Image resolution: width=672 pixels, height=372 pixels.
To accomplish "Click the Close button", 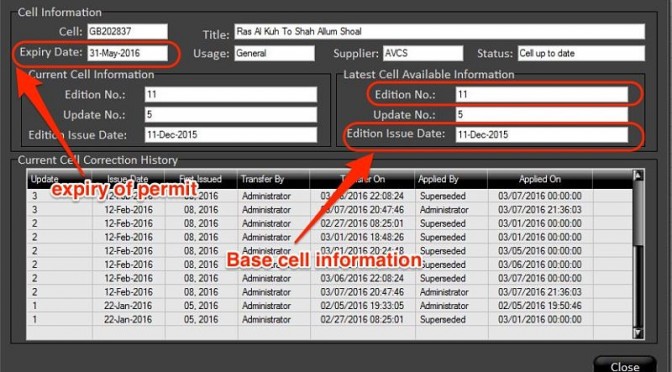I will click(624, 365).
